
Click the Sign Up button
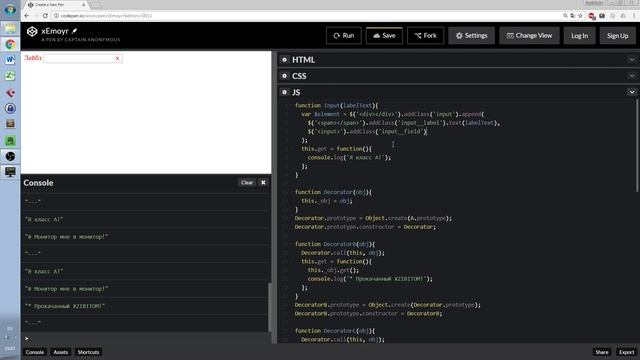[x=618, y=36]
